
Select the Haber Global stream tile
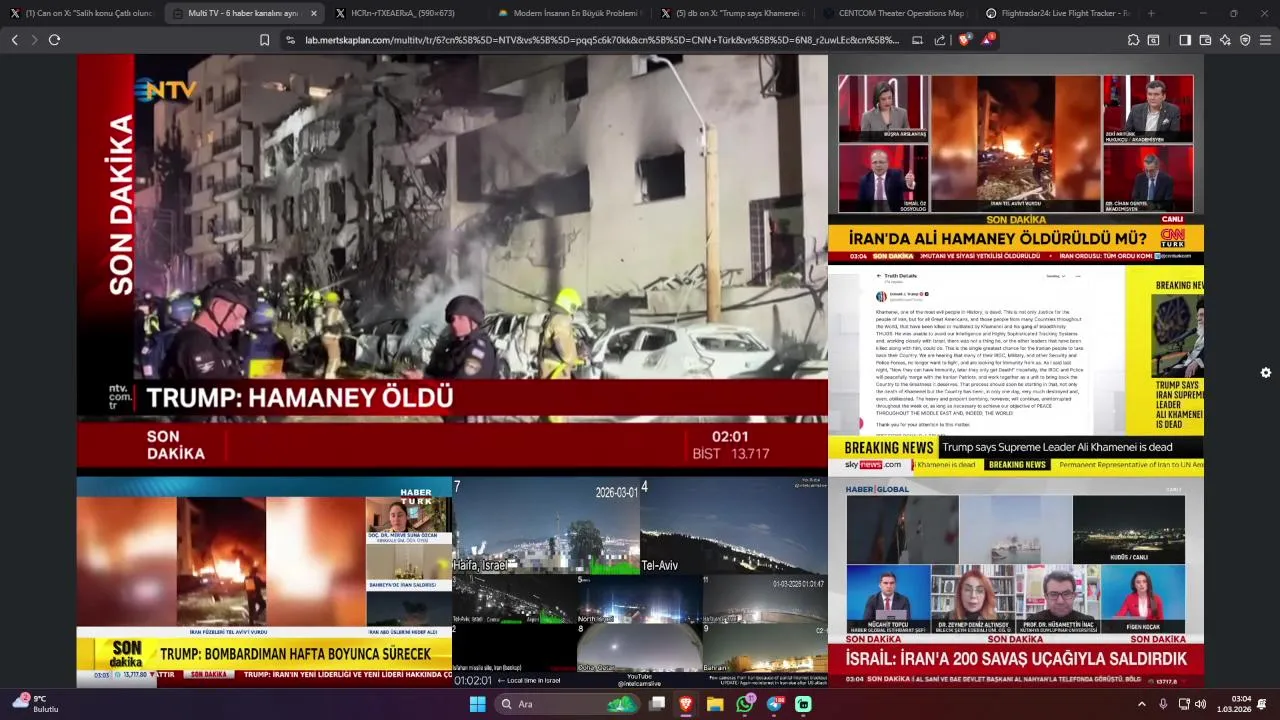click(1016, 581)
